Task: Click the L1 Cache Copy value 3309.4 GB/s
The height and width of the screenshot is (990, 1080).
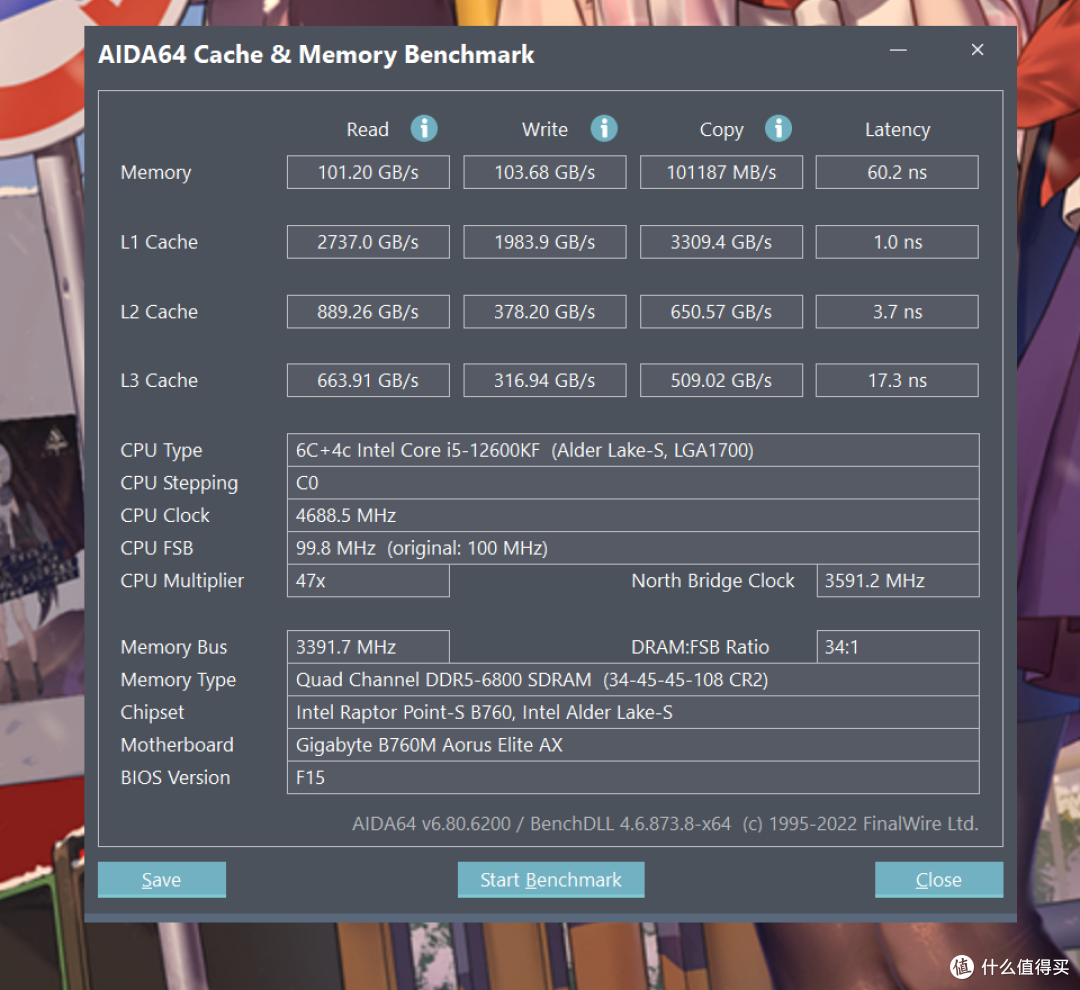Action: click(721, 242)
